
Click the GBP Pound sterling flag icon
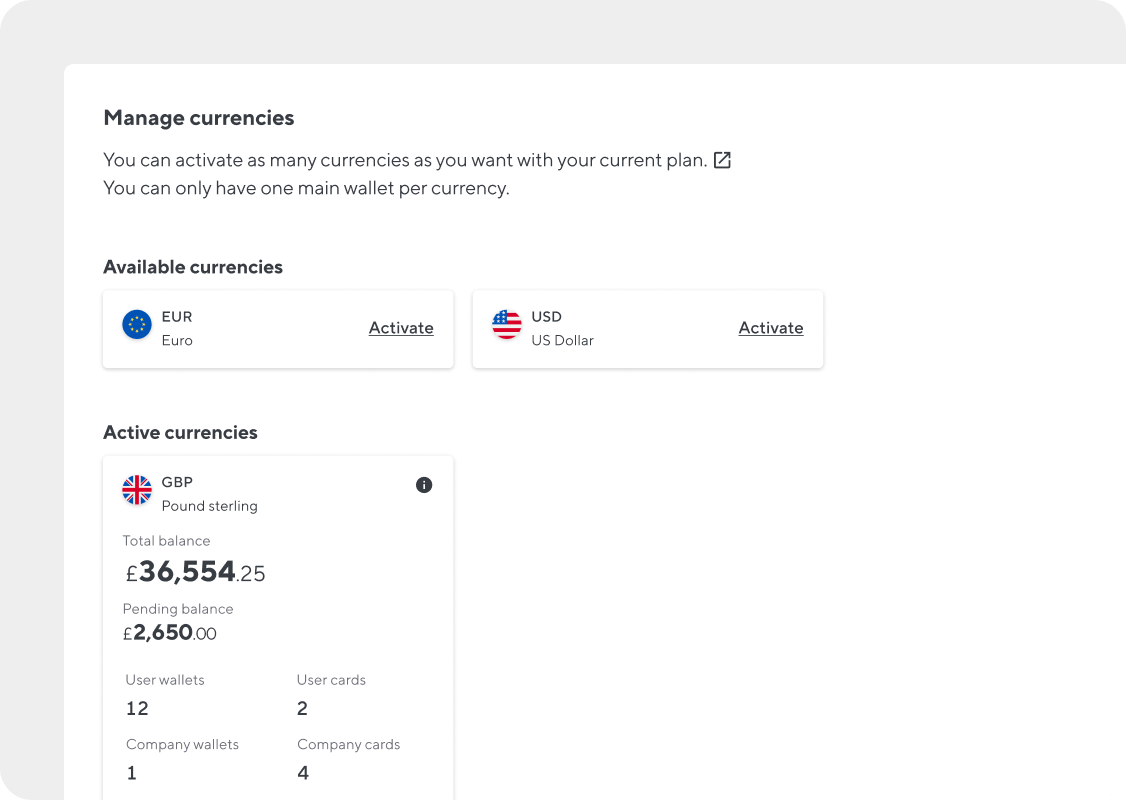pyautogui.click(x=137, y=490)
